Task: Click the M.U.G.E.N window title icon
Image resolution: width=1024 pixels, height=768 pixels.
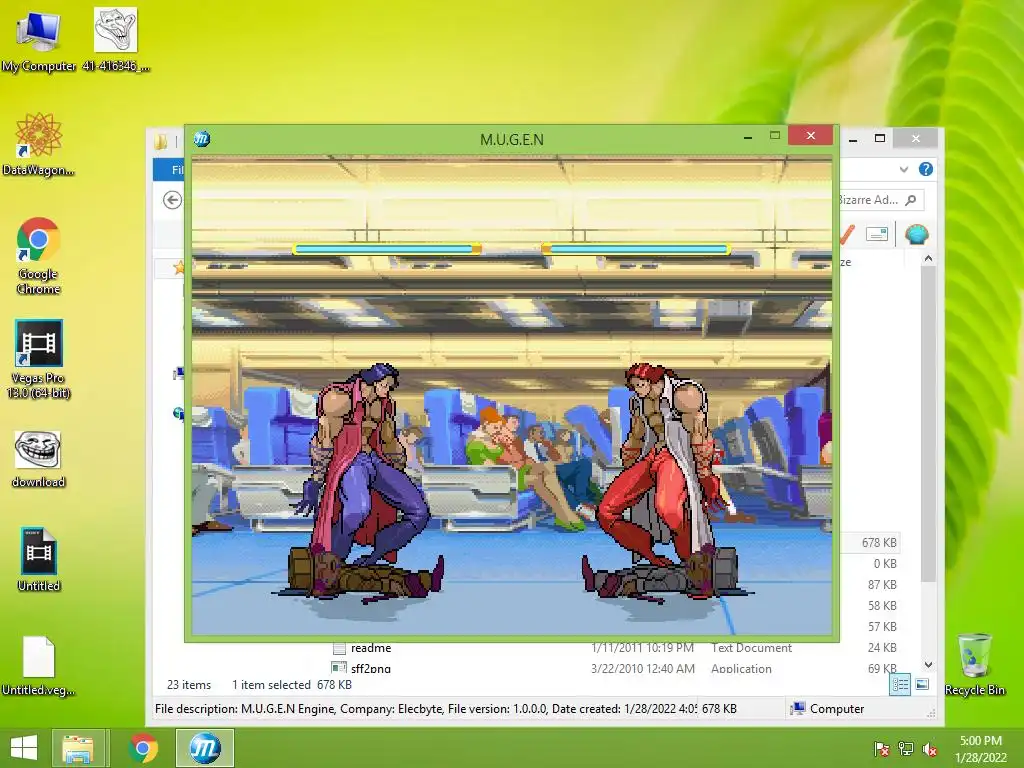Action: click(x=202, y=138)
